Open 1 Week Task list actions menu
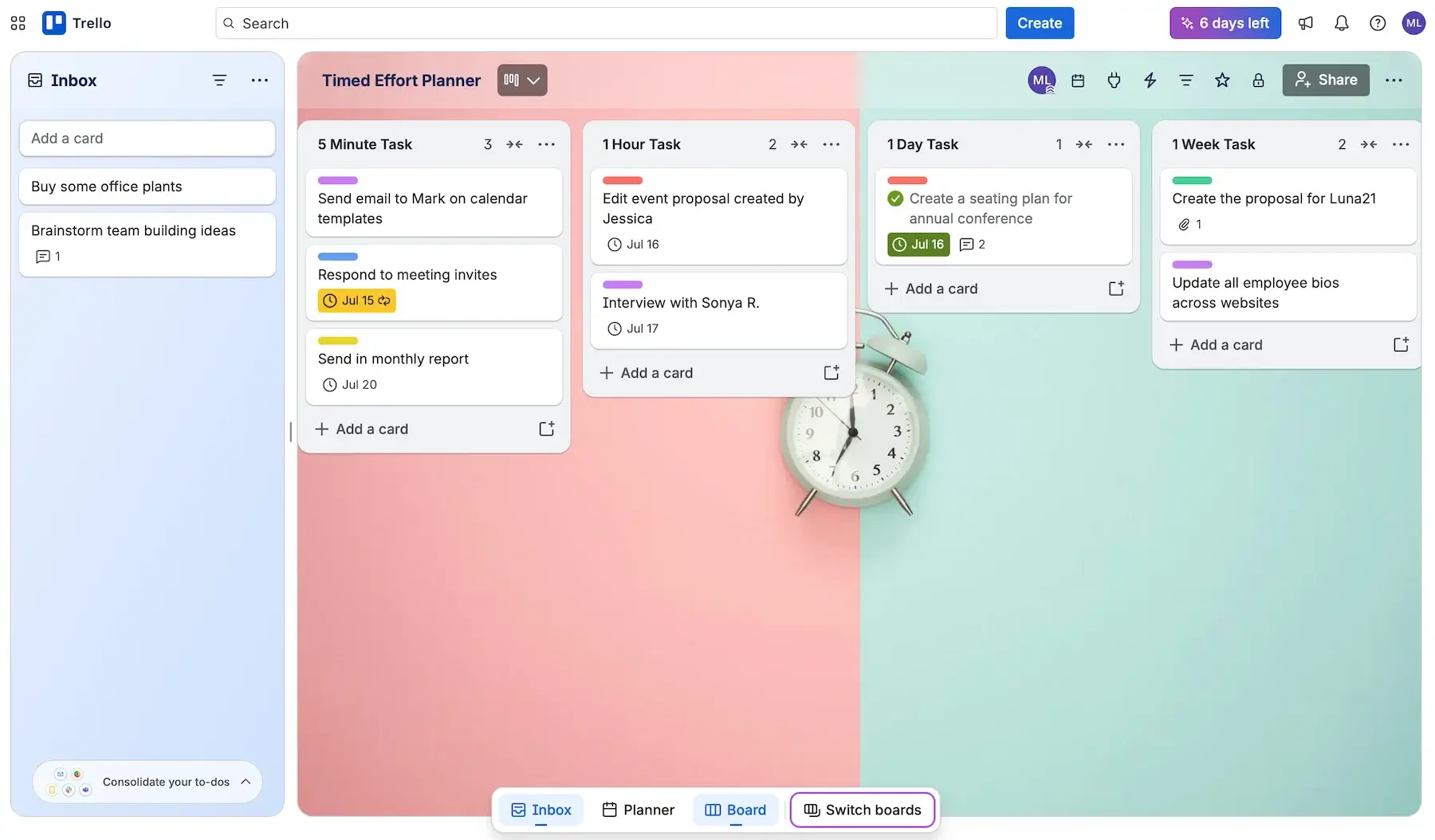Screen dimensions: 1435x840 tap(1401, 144)
